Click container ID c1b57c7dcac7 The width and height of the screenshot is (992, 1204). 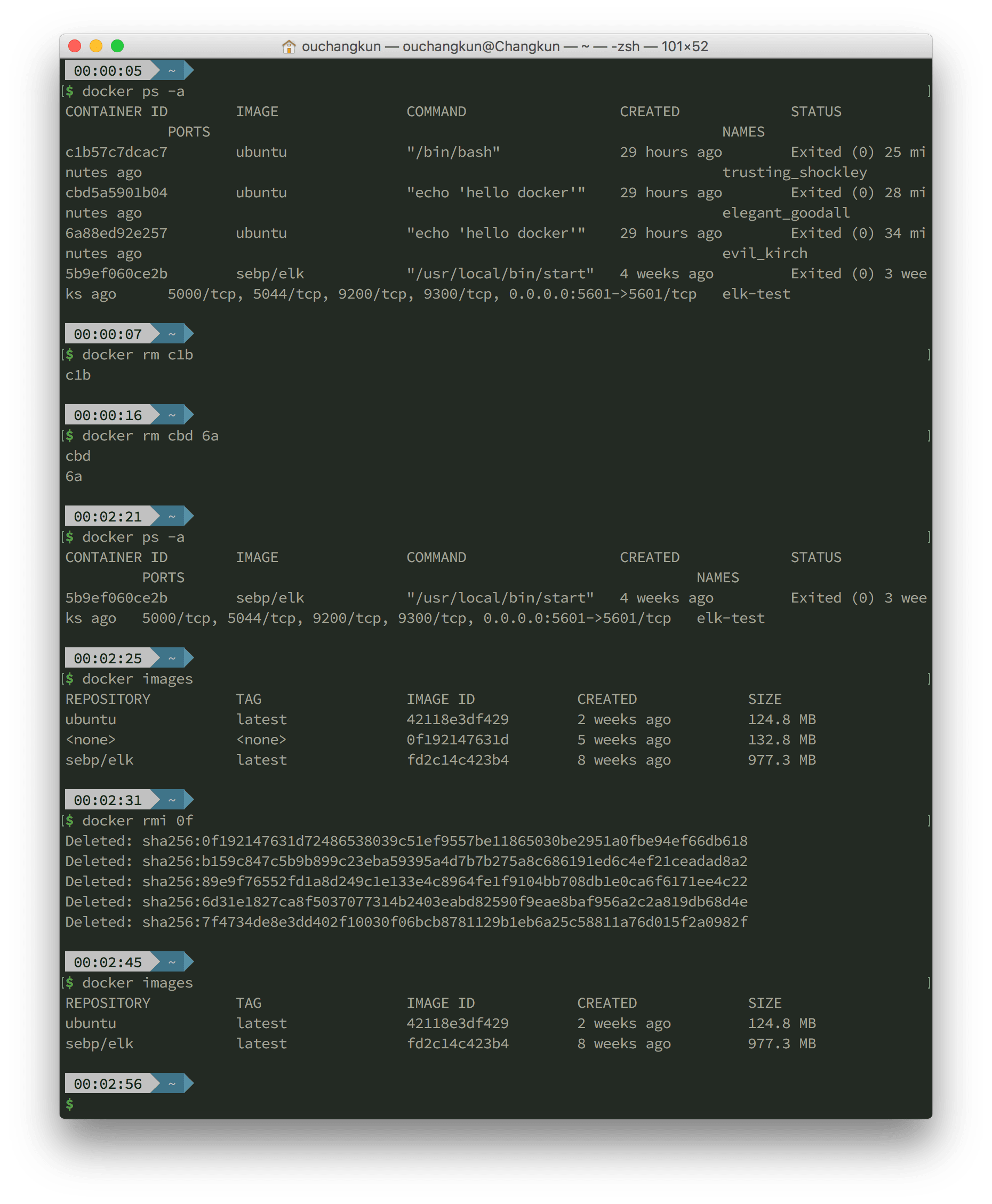pyautogui.click(x=117, y=152)
